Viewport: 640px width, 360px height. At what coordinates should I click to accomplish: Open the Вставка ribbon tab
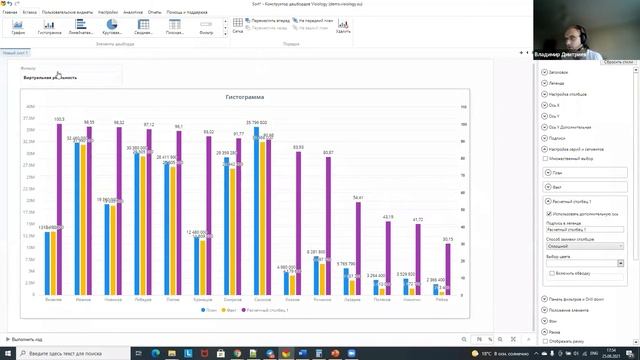pyautogui.click(x=29, y=12)
